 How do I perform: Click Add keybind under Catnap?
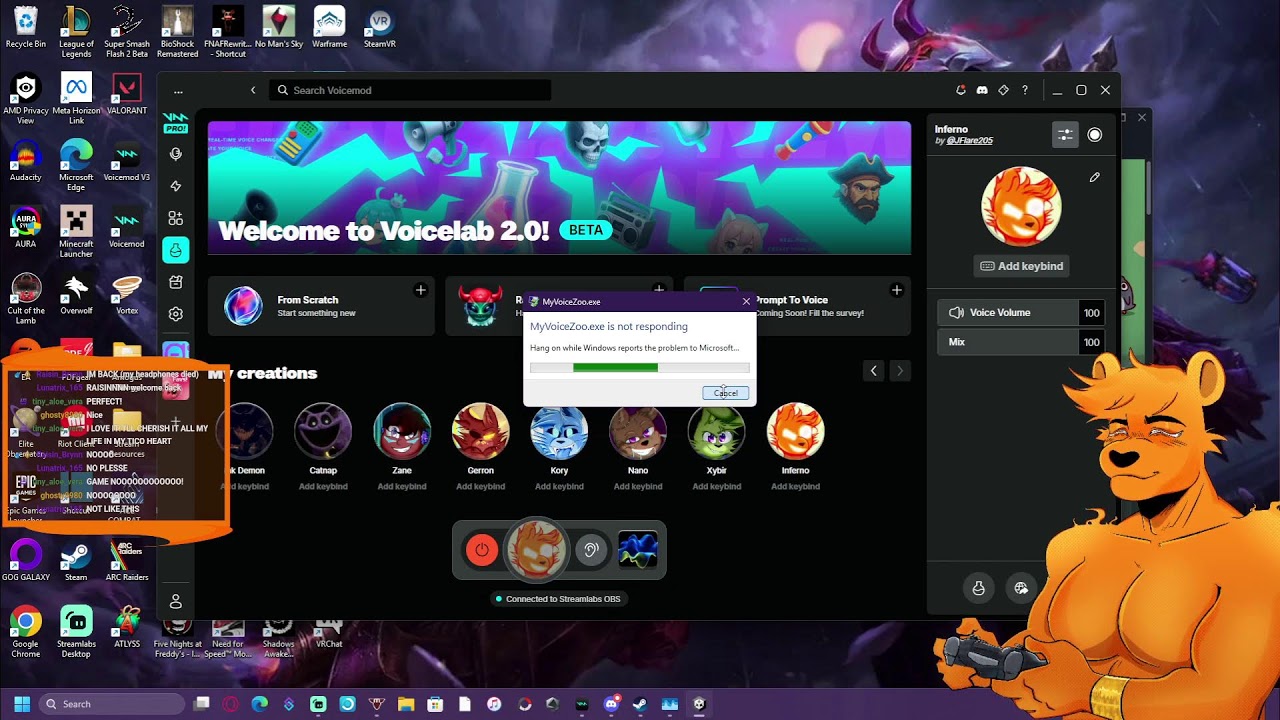[x=323, y=487]
